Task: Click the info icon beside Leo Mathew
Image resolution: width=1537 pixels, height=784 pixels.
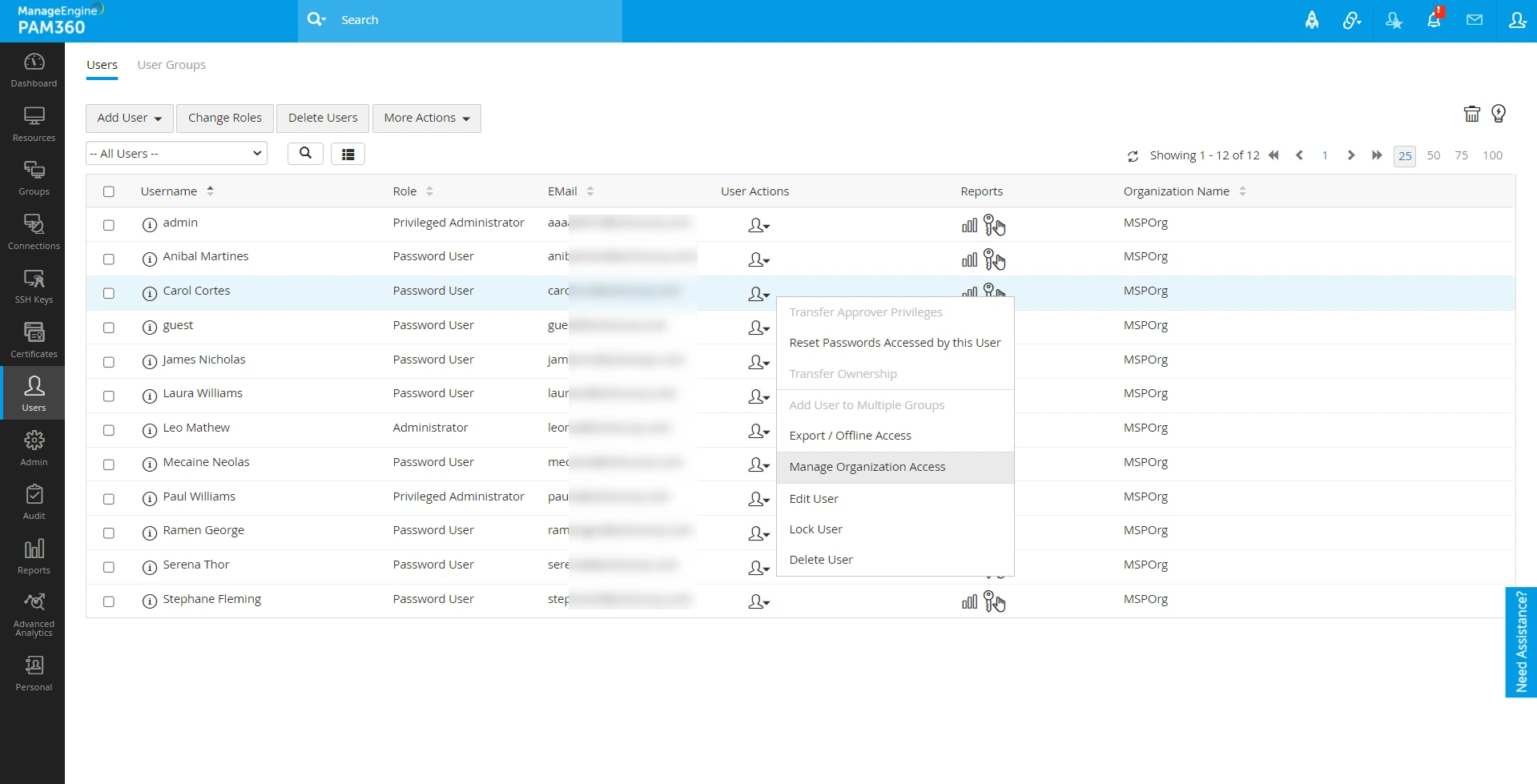Action: click(x=149, y=430)
